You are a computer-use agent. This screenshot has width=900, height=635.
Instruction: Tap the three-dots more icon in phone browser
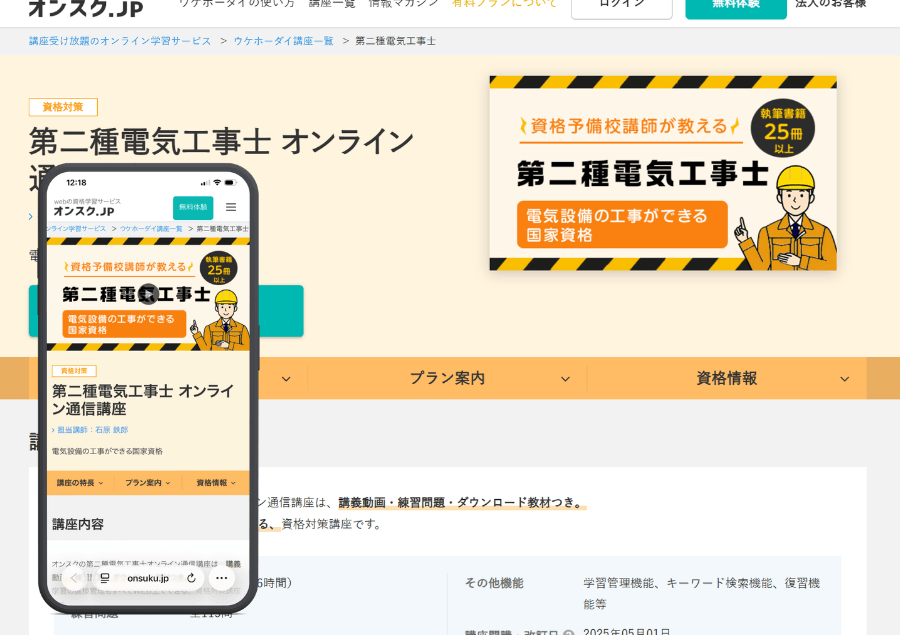point(222,578)
